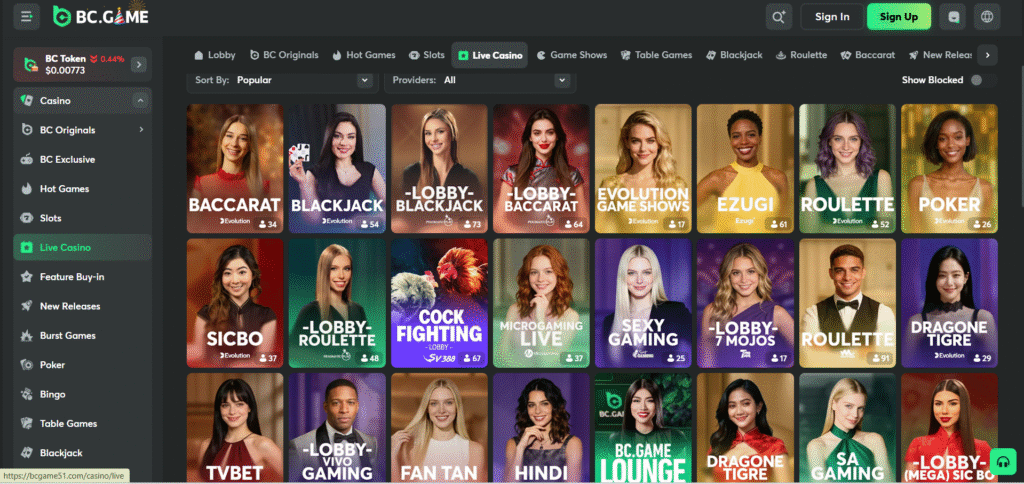
Task: Click the Feature Buy-in star icon
Action: 27,277
